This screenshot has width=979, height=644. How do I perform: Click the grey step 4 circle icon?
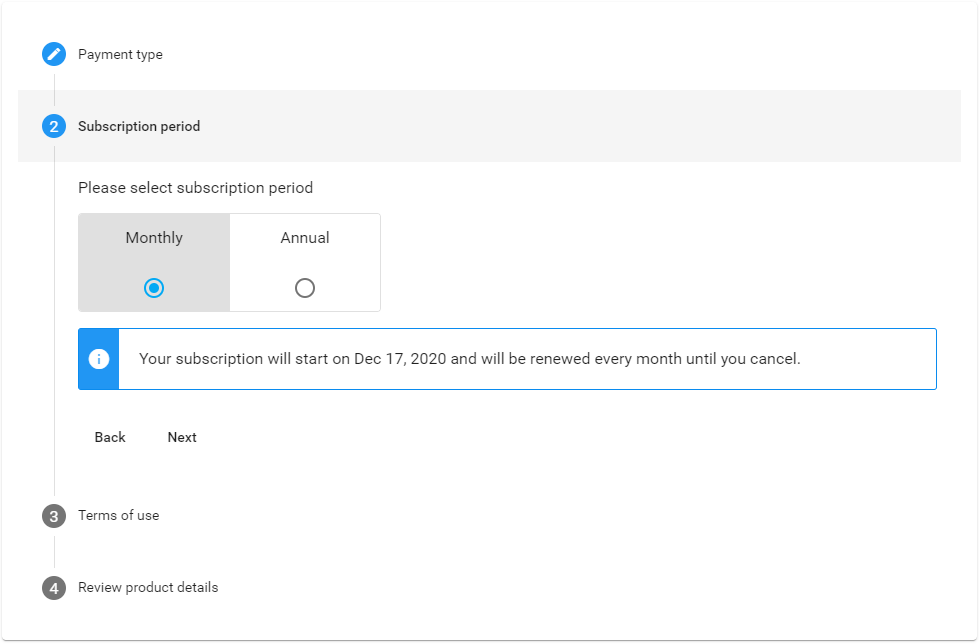coord(54,588)
